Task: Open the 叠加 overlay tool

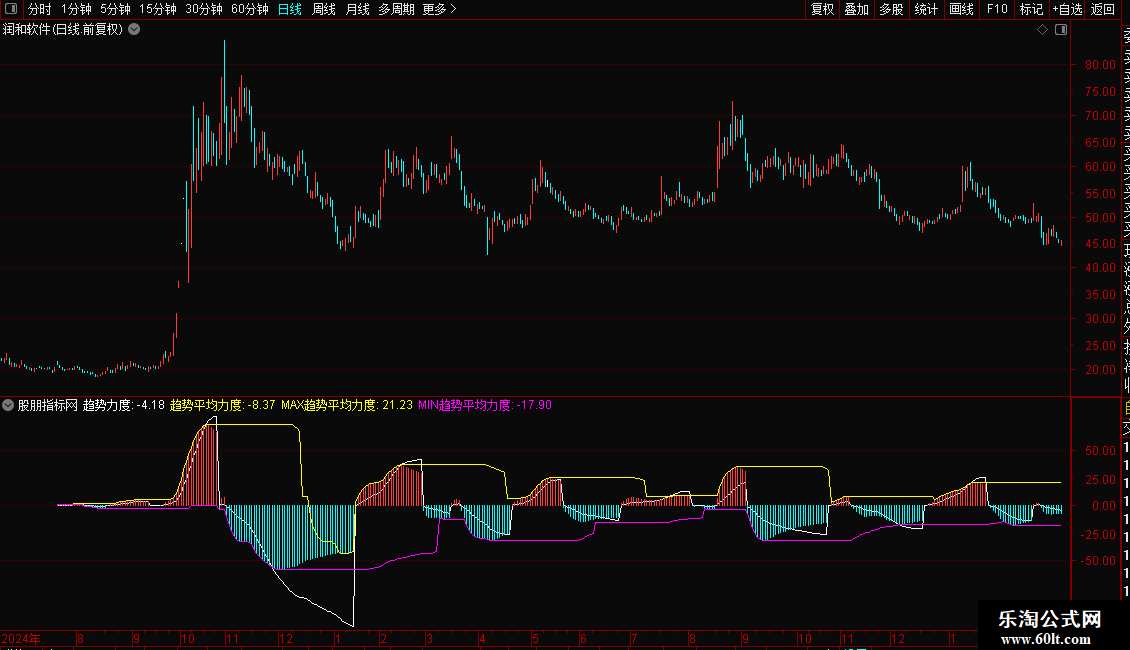Action: (x=856, y=9)
